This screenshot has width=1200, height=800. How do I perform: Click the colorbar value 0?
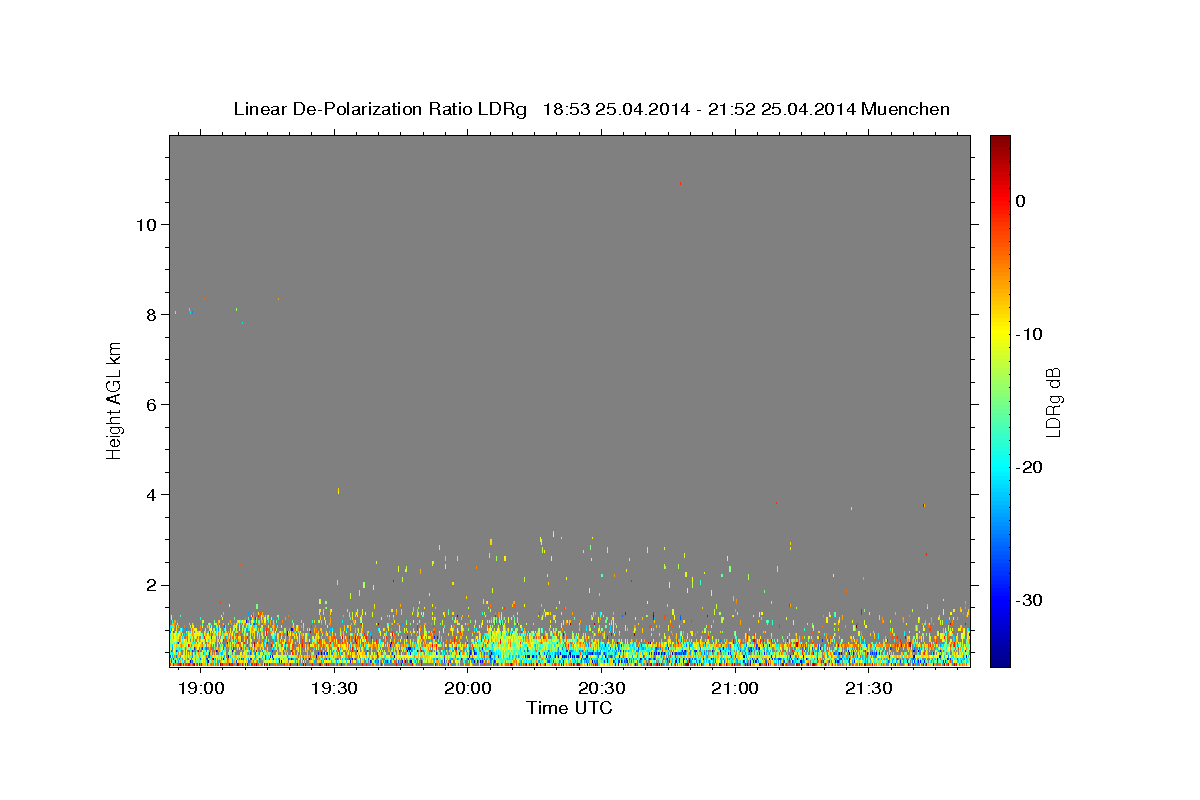coord(1021,201)
